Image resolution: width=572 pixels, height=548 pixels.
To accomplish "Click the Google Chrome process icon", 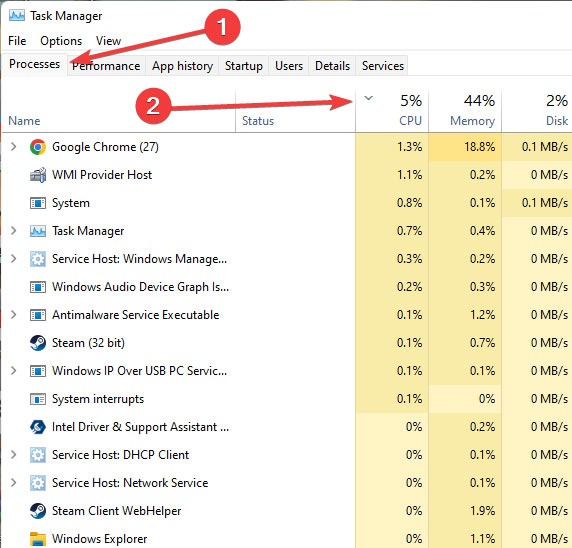I will [x=38, y=147].
